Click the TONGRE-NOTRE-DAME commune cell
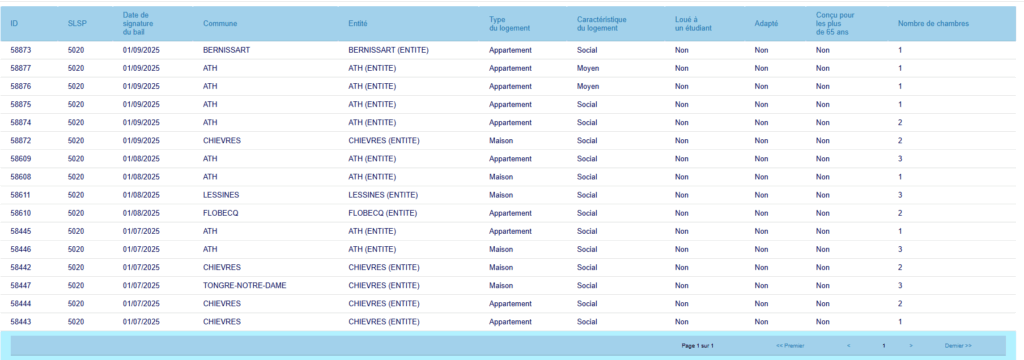Viewport: 1024px width, 360px height. click(x=244, y=286)
